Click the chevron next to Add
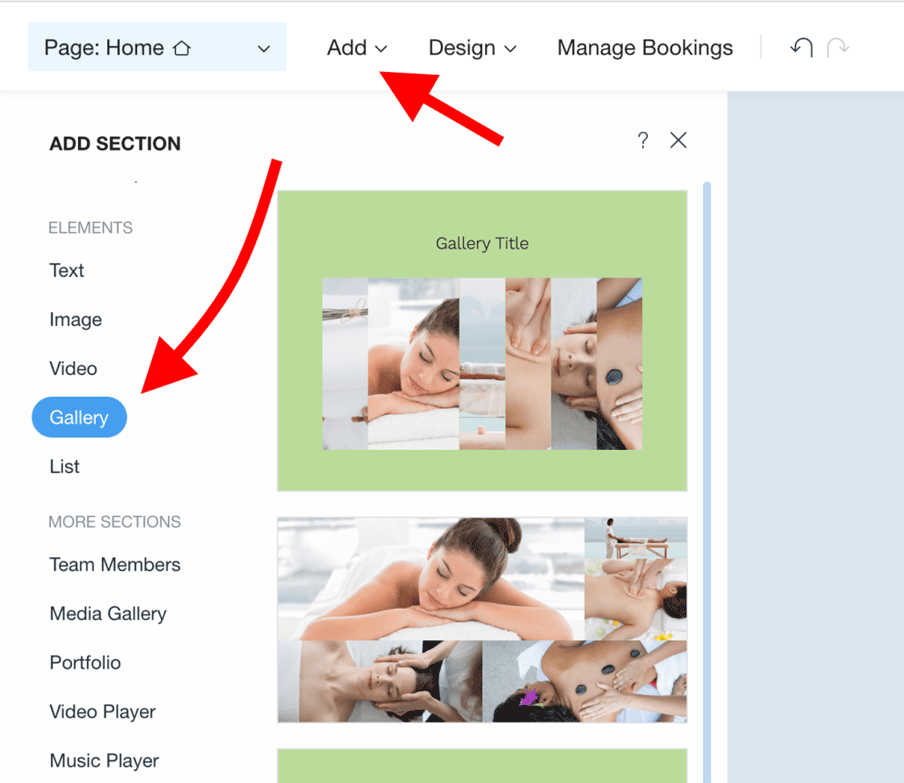The width and height of the screenshot is (904, 783). coord(381,49)
